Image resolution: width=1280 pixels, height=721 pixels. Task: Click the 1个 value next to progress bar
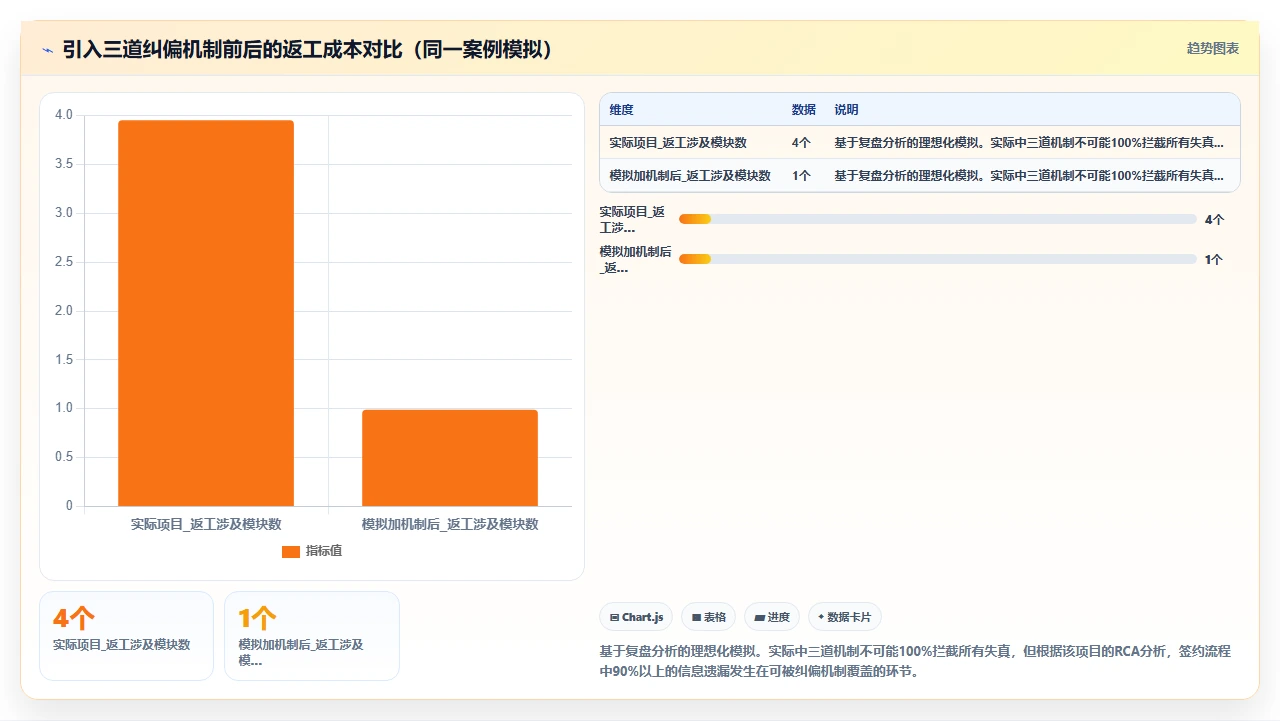[1214, 259]
